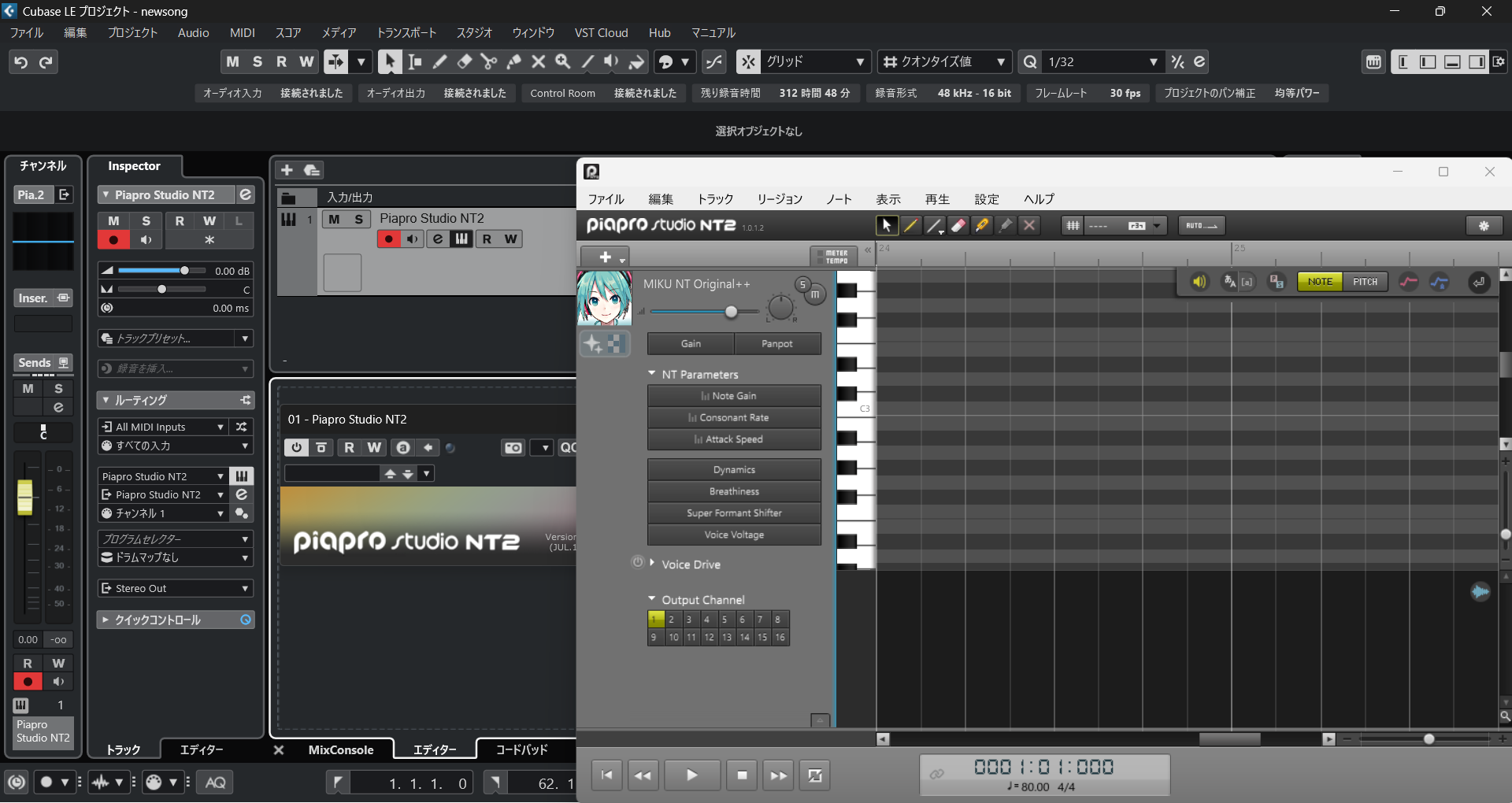This screenshot has height=803, width=1512.
Task: Click the Breathiness parameter button
Action: (x=734, y=491)
